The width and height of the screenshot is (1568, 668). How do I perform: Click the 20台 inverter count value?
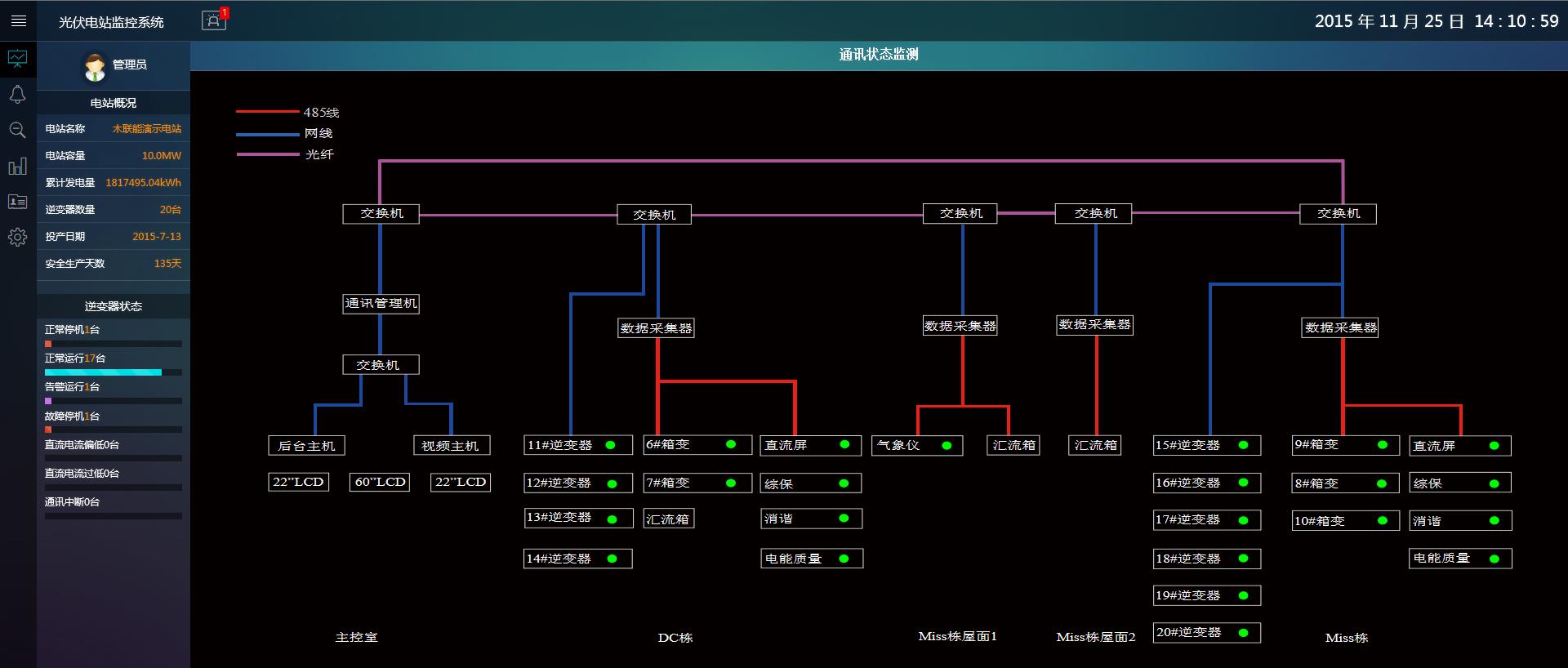click(171, 210)
